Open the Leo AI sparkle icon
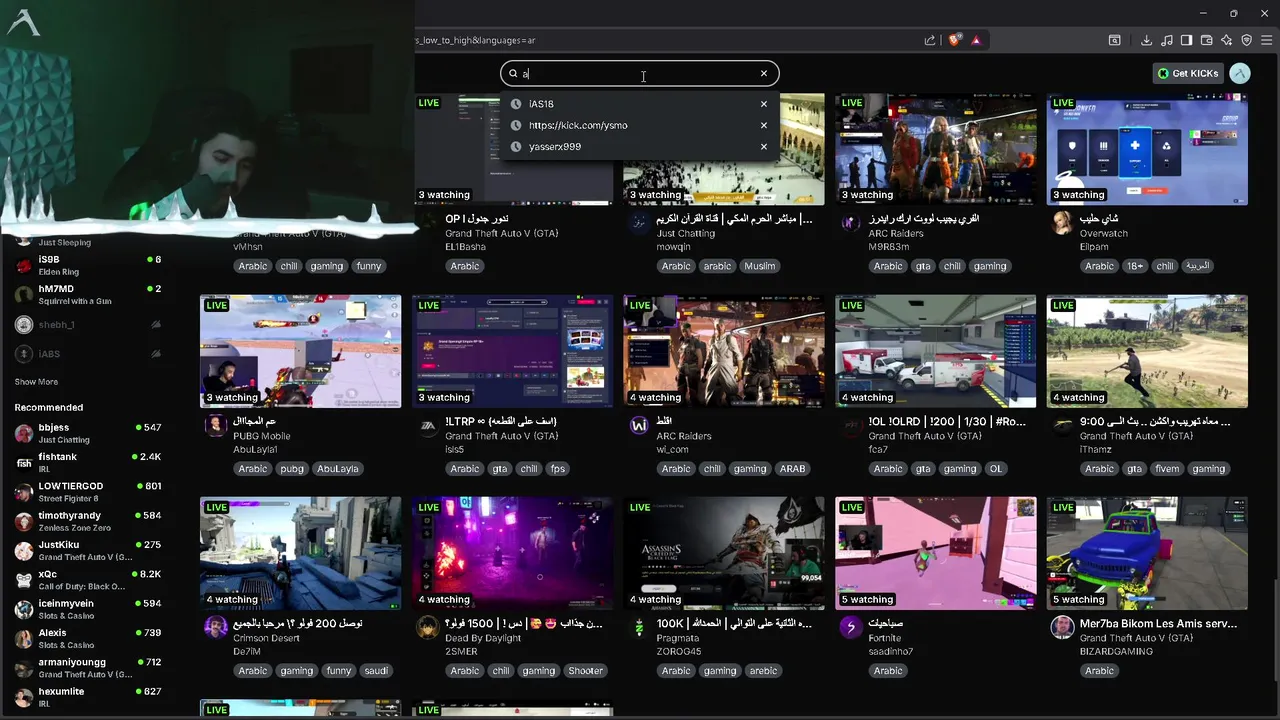The height and width of the screenshot is (720, 1280). point(1226,40)
